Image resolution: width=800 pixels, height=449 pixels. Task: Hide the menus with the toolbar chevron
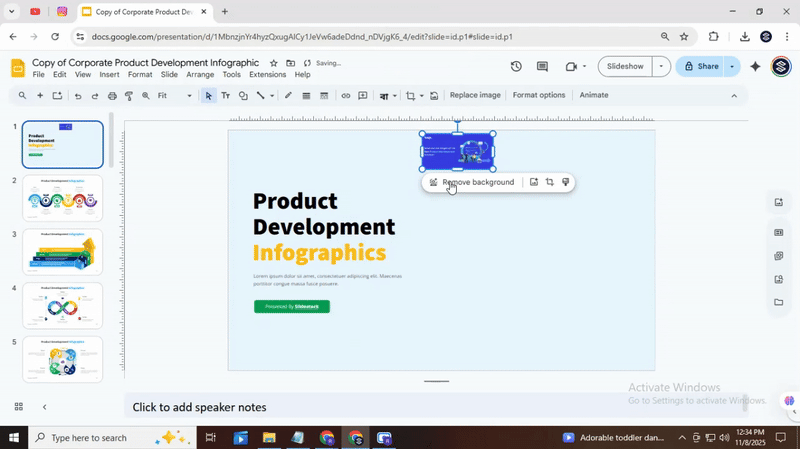[x=734, y=96]
